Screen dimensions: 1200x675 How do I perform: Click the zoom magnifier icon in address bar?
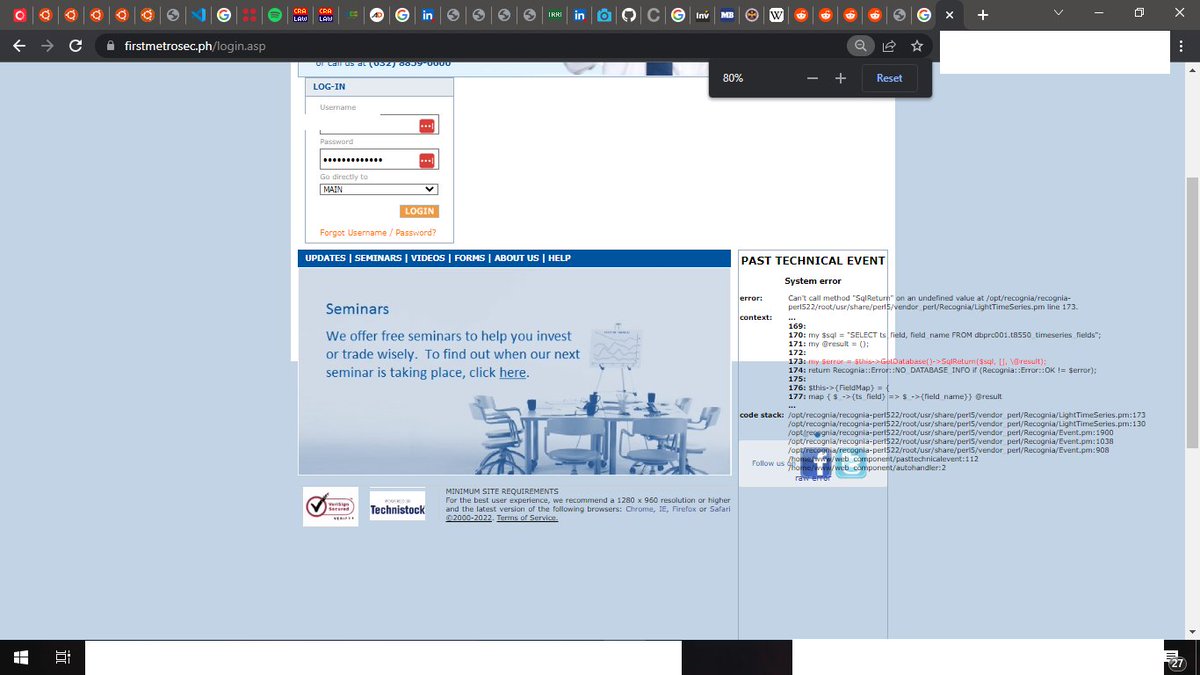pos(860,46)
